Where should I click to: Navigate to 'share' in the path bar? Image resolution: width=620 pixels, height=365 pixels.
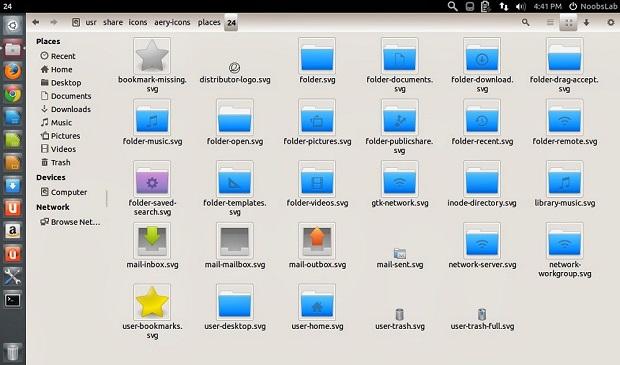[113, 22]
